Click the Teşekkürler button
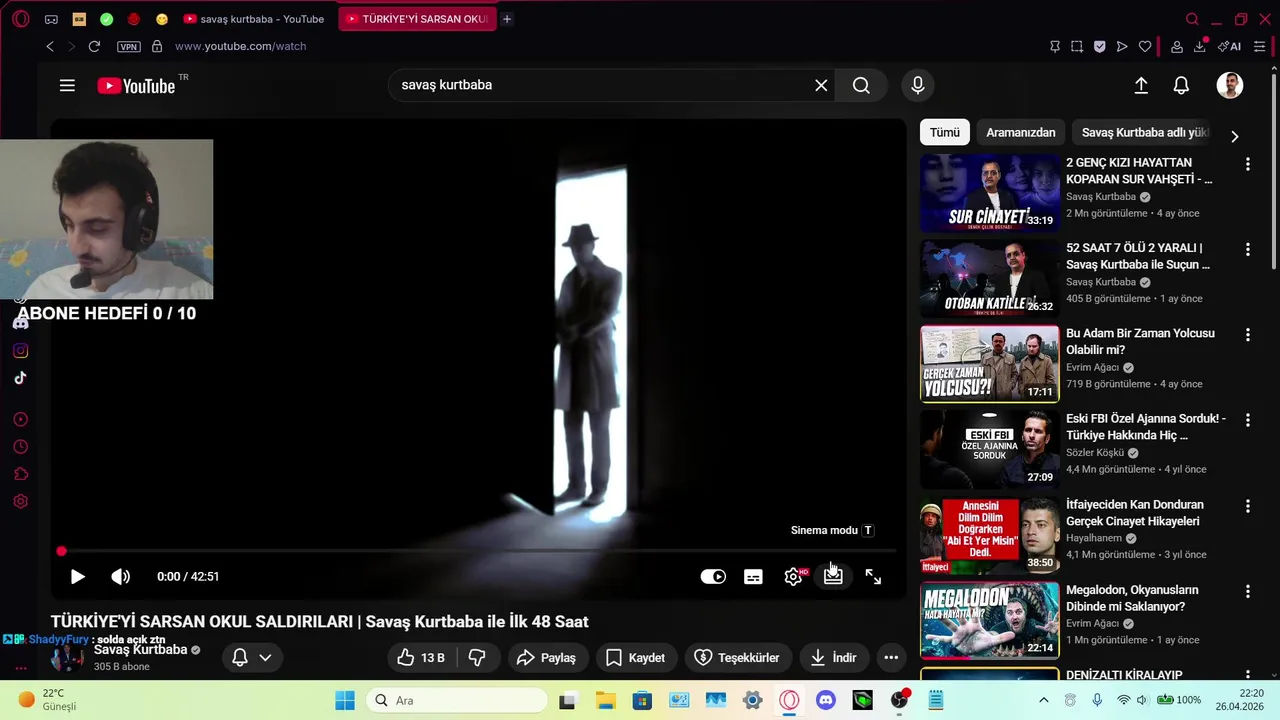Image resolution: width=1280 pixels, height=720 pixels. point(737,657)
